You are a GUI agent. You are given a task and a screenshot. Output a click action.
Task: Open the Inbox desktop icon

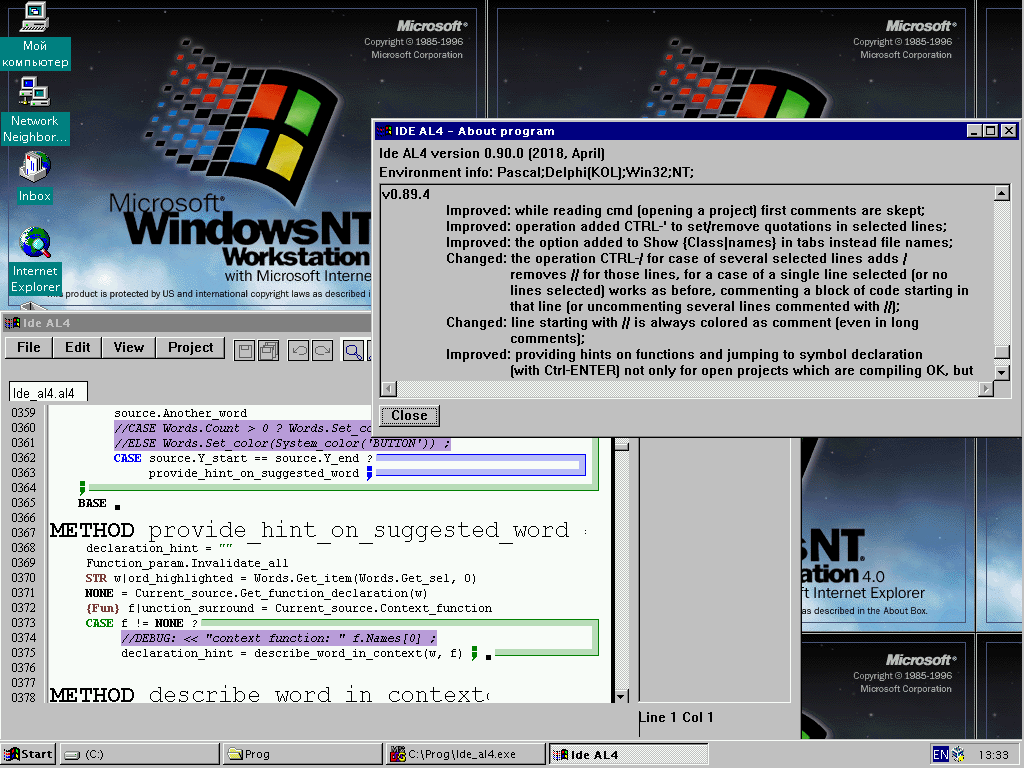pyautogui.click(x=35, y=178)
